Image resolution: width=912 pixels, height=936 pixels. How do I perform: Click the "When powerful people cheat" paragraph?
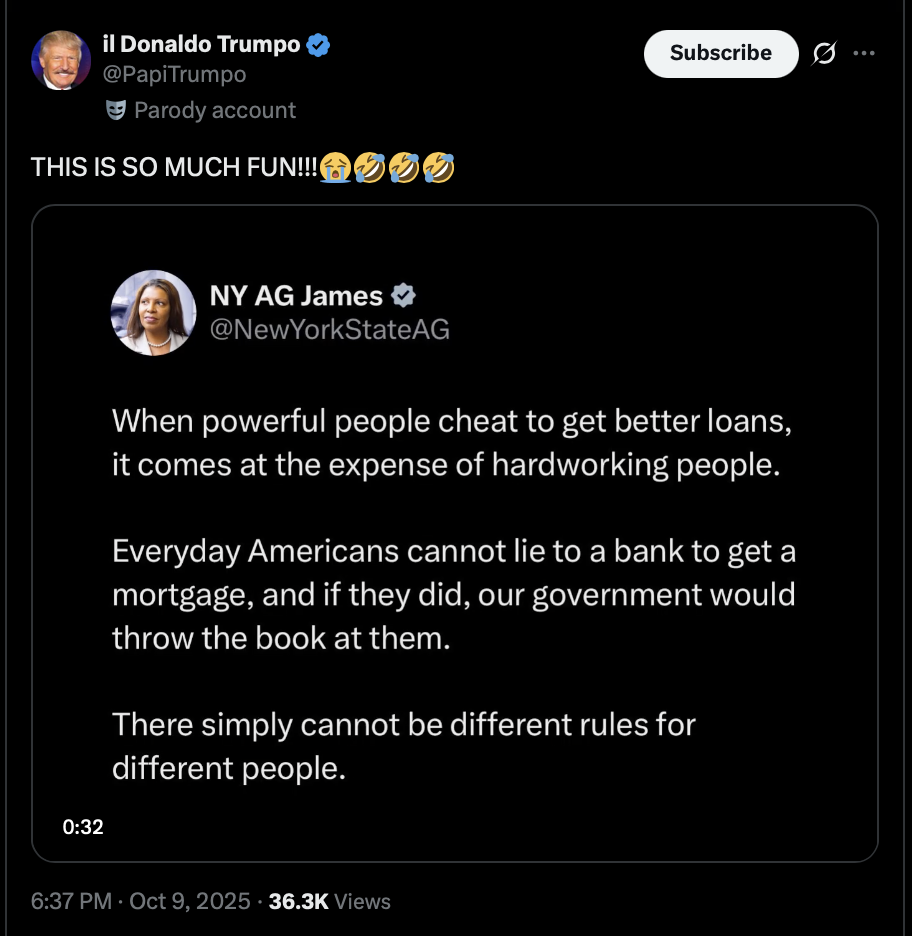452,443
